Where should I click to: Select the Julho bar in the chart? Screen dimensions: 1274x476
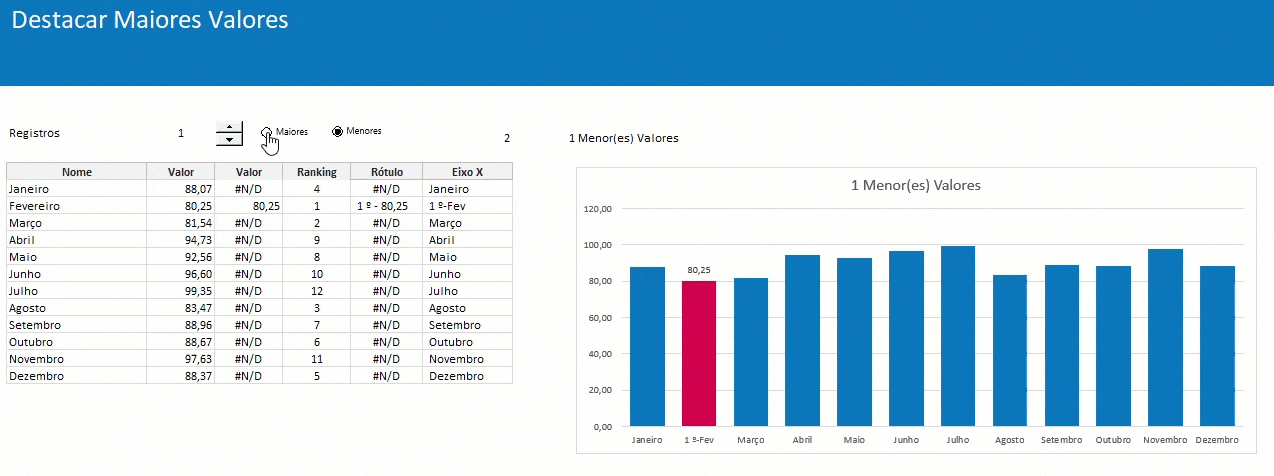tap(958, 336)
